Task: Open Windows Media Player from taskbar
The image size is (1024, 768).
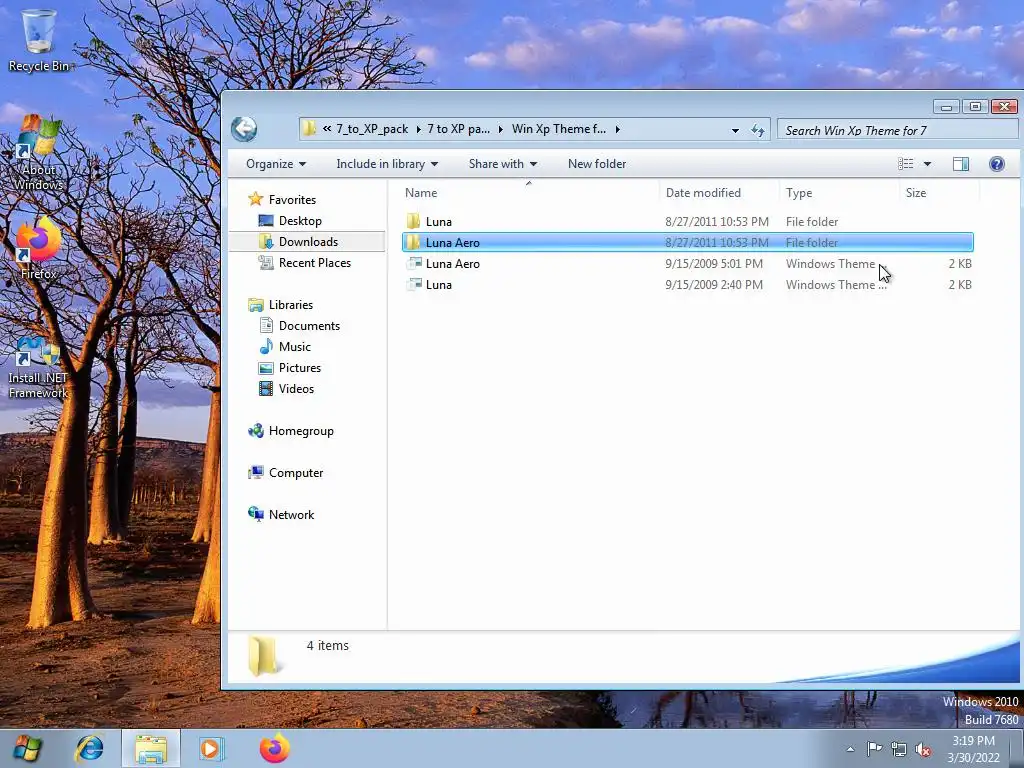Action: click(x=211, y=748)
